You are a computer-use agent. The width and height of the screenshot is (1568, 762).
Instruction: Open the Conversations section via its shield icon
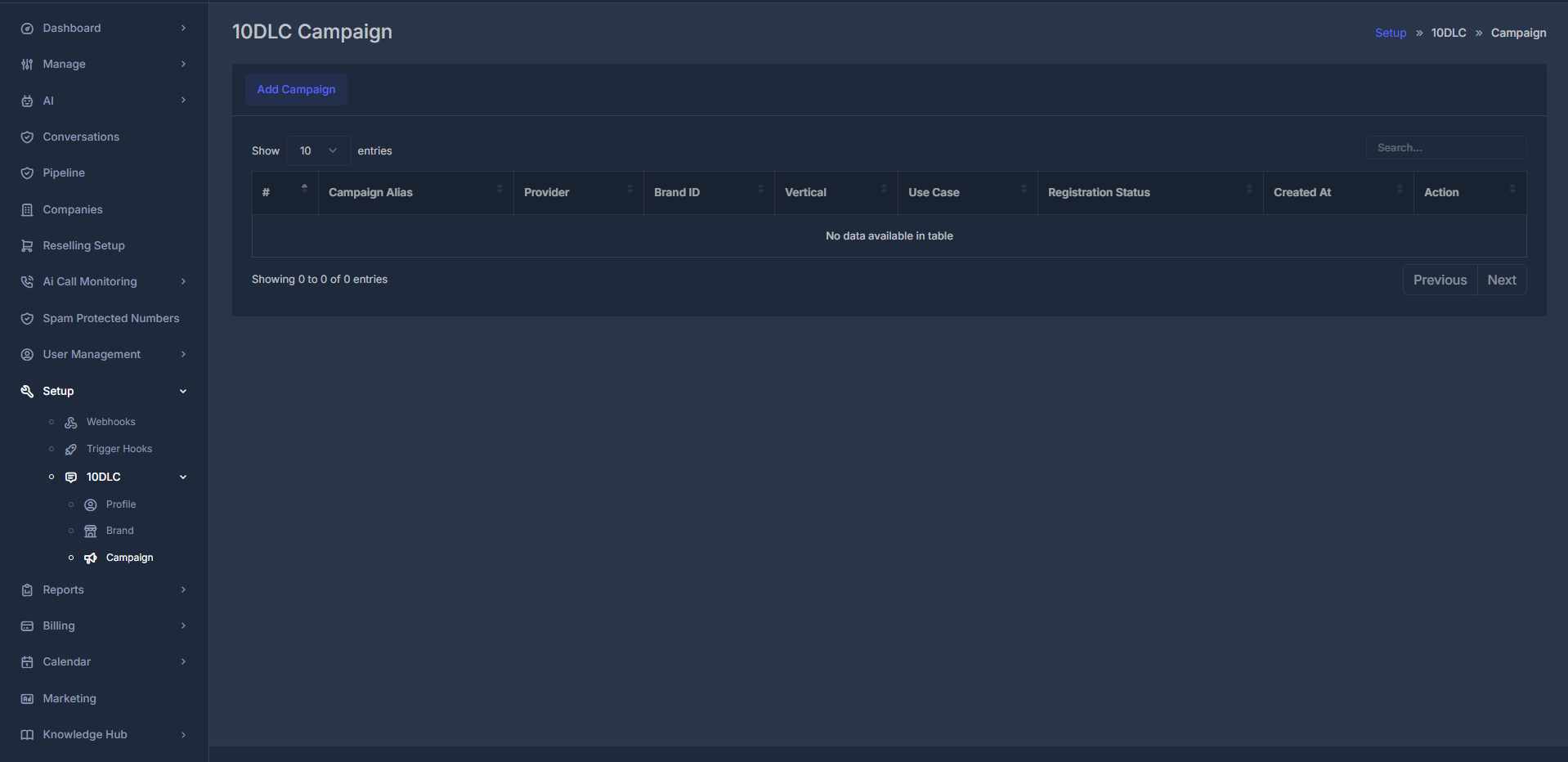[x=27, y=137]
